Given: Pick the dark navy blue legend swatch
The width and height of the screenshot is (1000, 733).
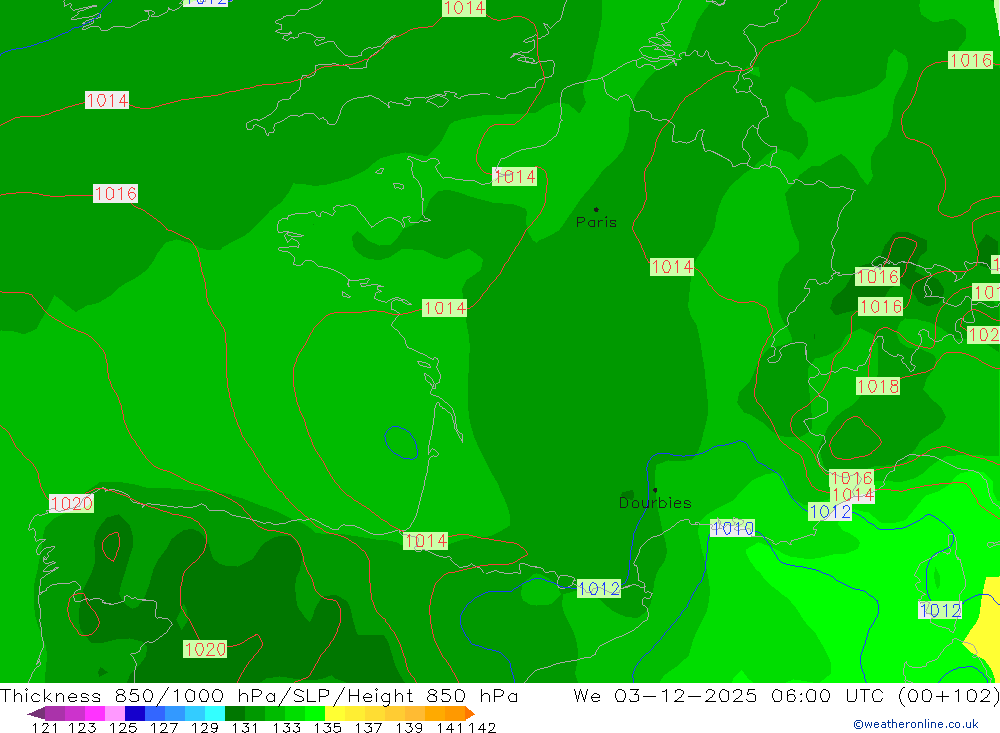Looking at the screenshot, I should pyautogui.click(x=134, y=713).
